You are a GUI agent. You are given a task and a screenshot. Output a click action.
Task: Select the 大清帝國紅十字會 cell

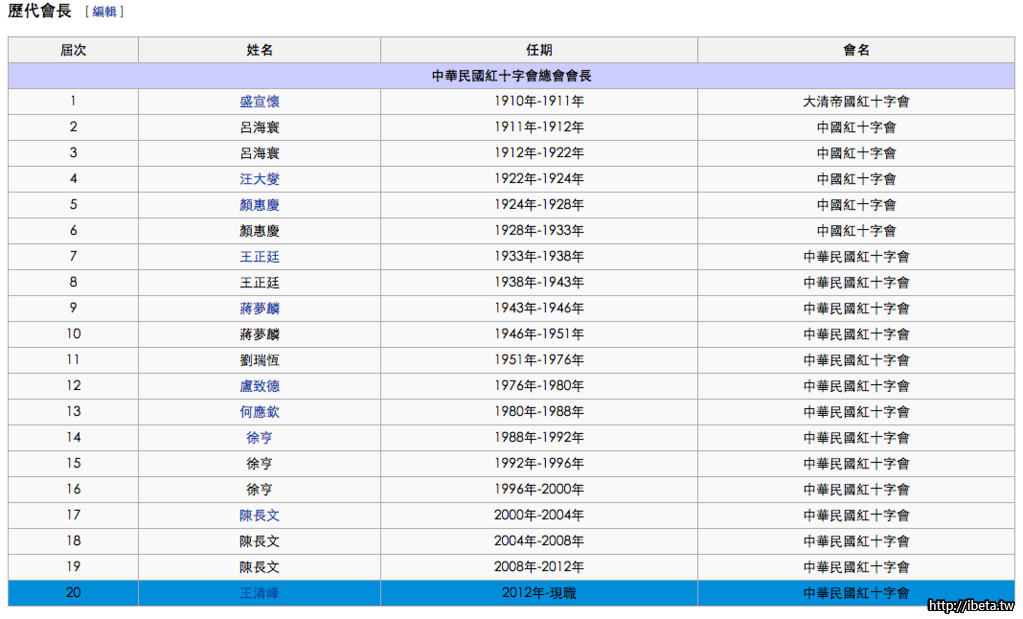[856, 102]
